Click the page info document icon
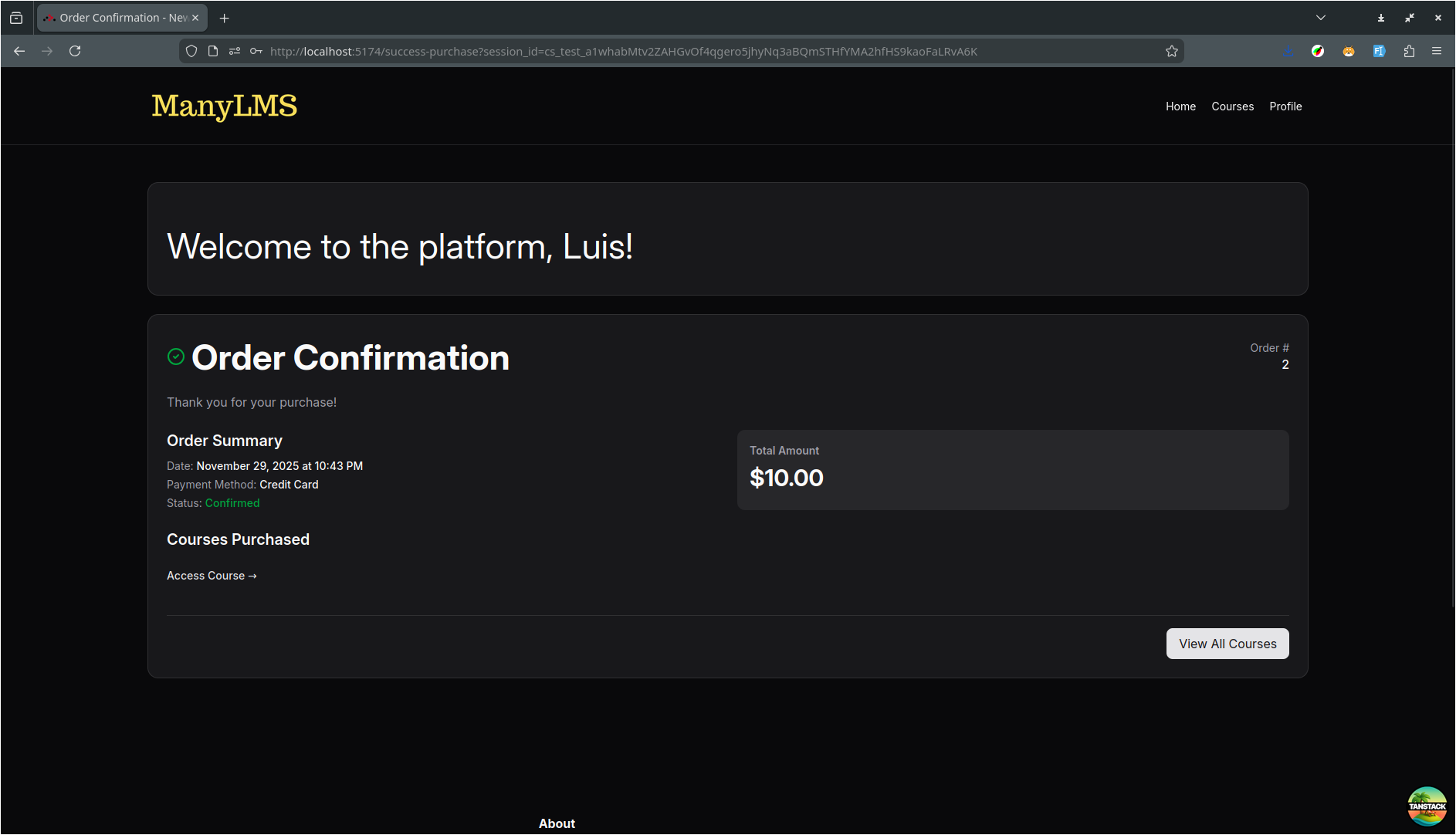 coord(212,51)
